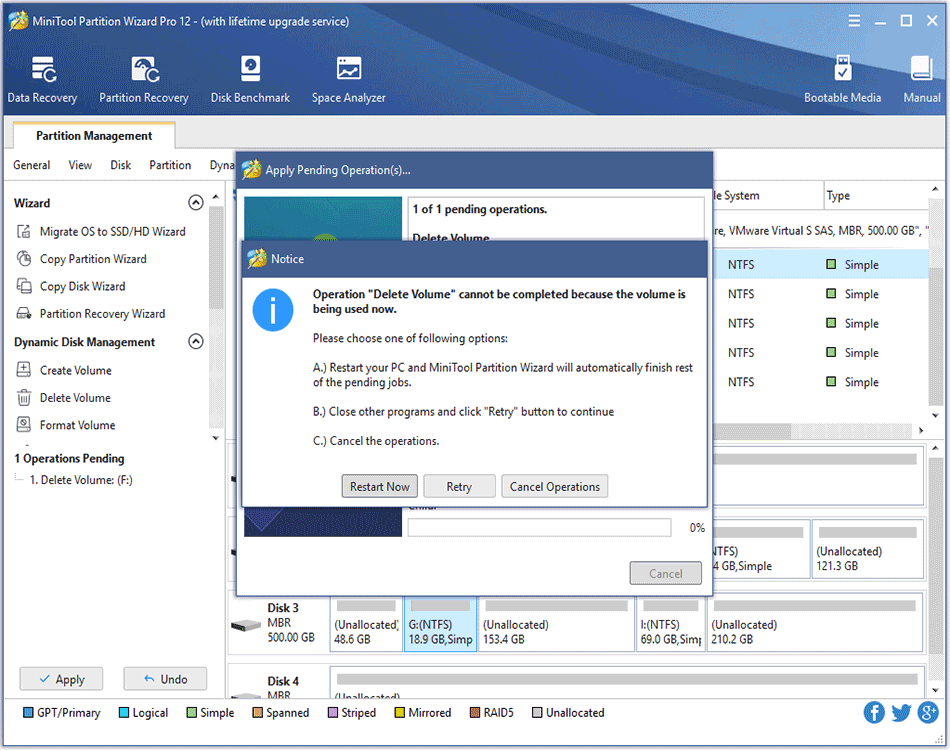The height and width of the screenshot is (750, 950).
Task: Select the 153.4 GB Unallocated block on Disk 3
Action: tap(556, 624)
